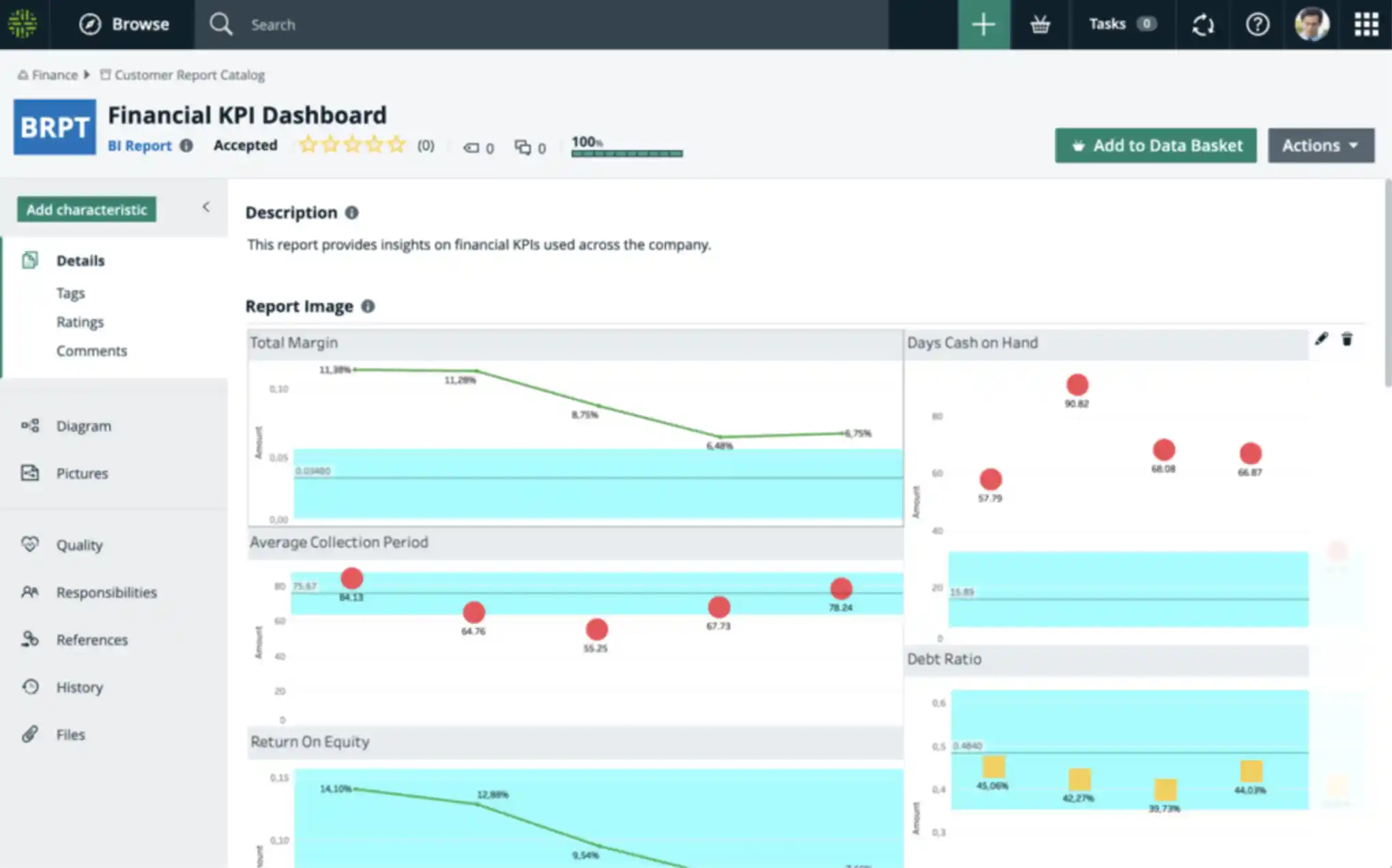Open the Tasks counter
Image resolution: width=1392 pixels, height=868 pixels.
point(1122,25)
